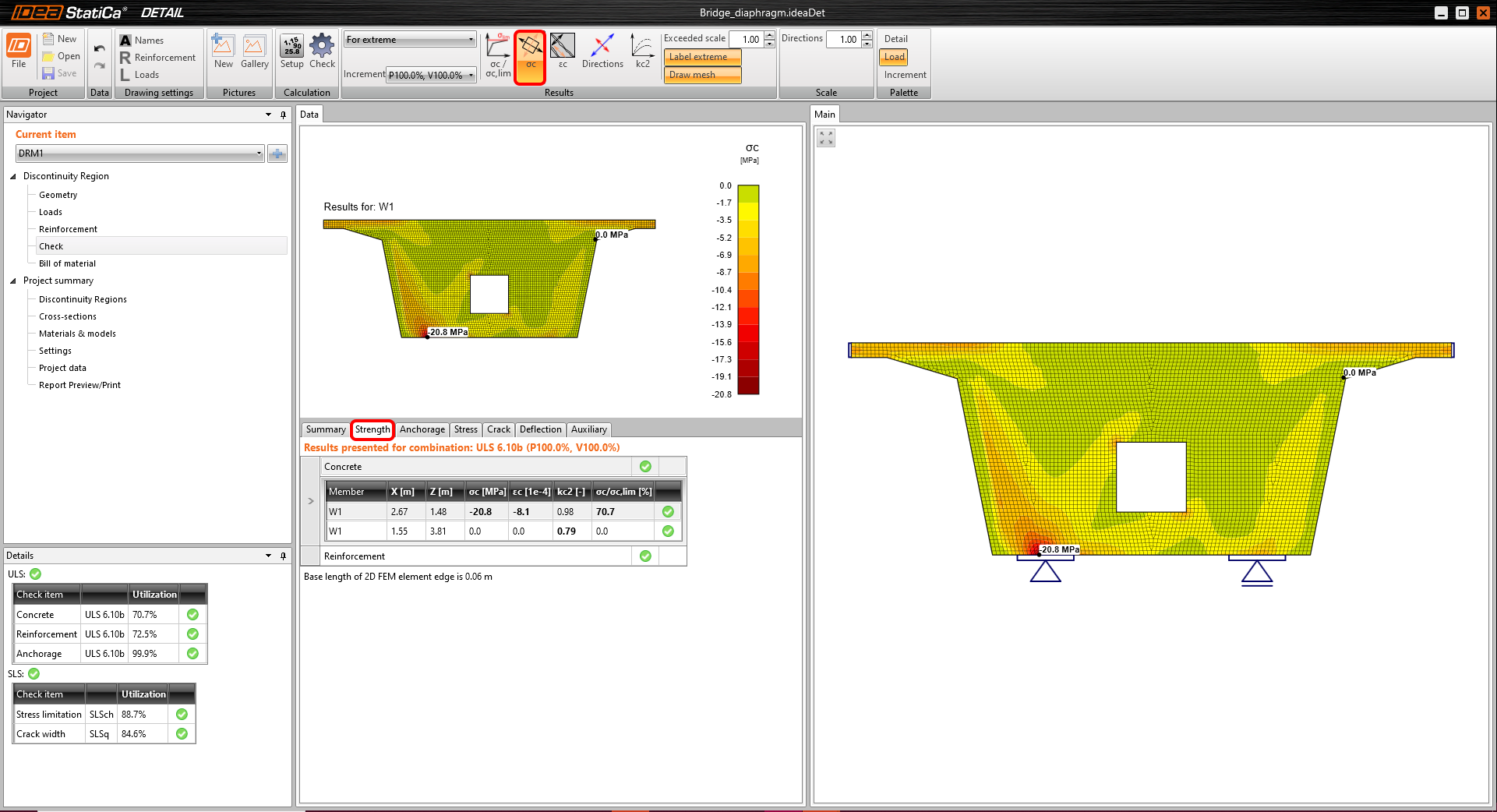Open the DRM1 current item dropdown

260,154
